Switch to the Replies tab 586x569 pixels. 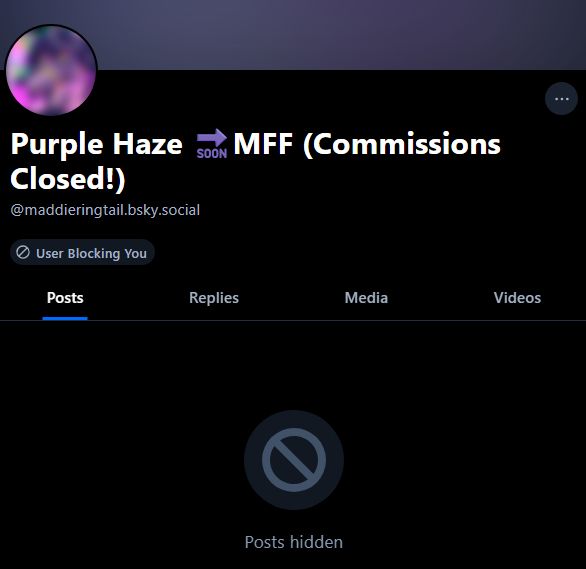(214, 298)
